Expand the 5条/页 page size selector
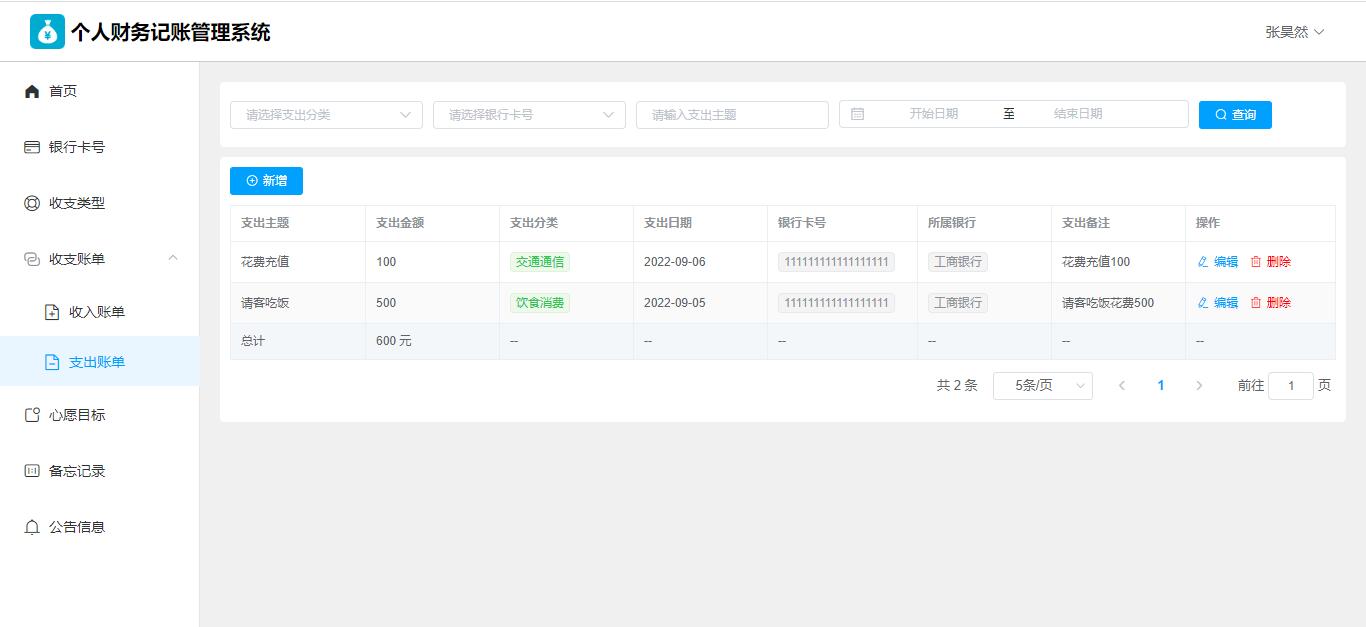 coord(1042,386)
